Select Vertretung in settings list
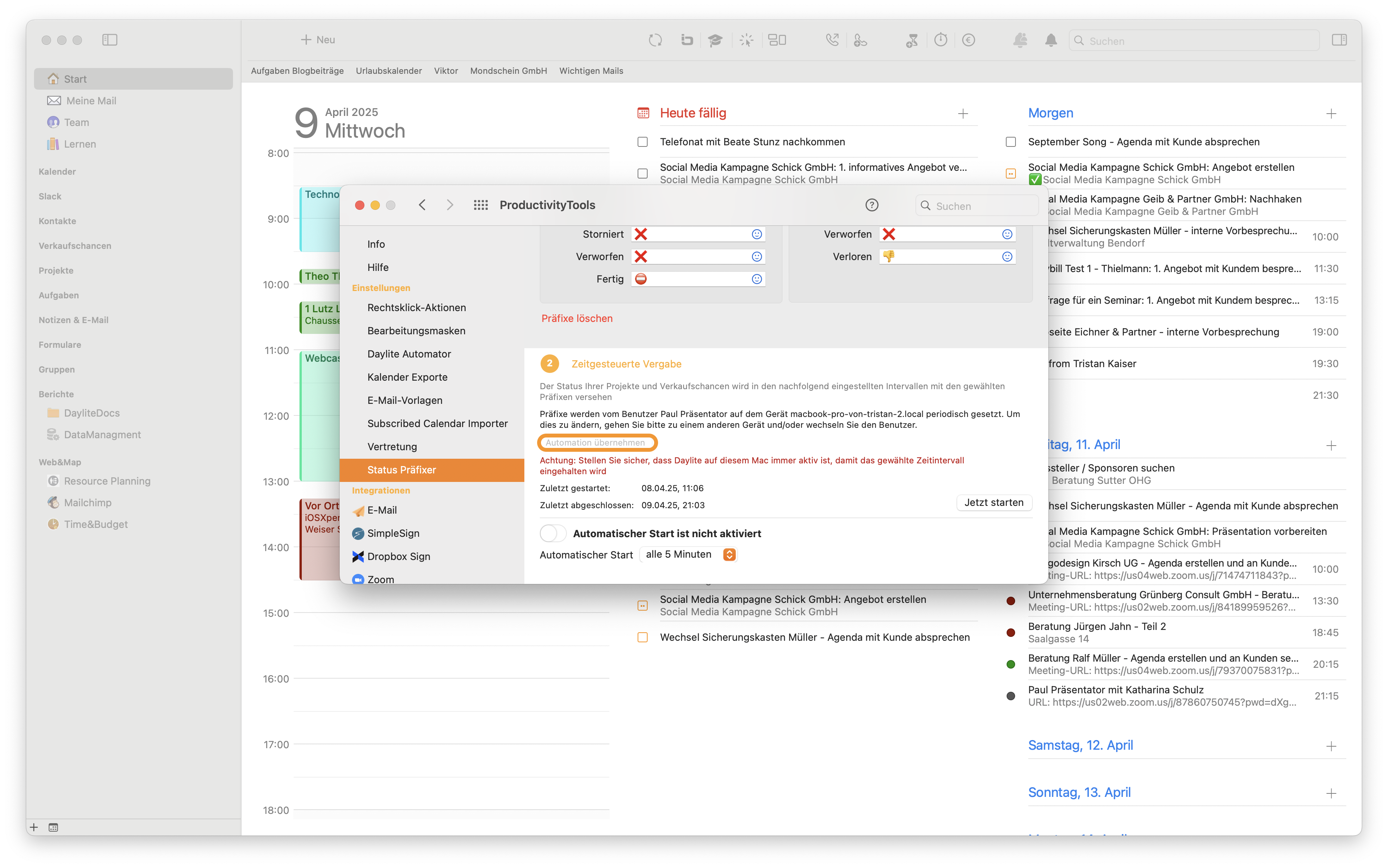This screenshot has height=868, width=1388. 392,447
